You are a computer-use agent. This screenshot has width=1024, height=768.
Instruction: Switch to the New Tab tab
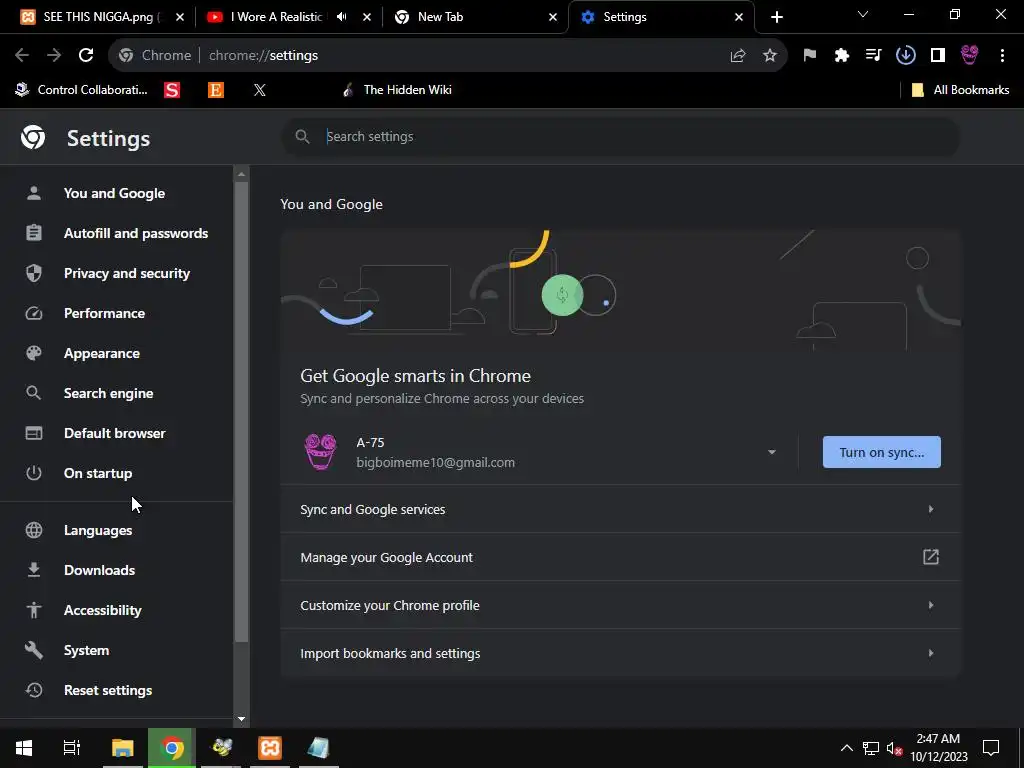point(464,17)
